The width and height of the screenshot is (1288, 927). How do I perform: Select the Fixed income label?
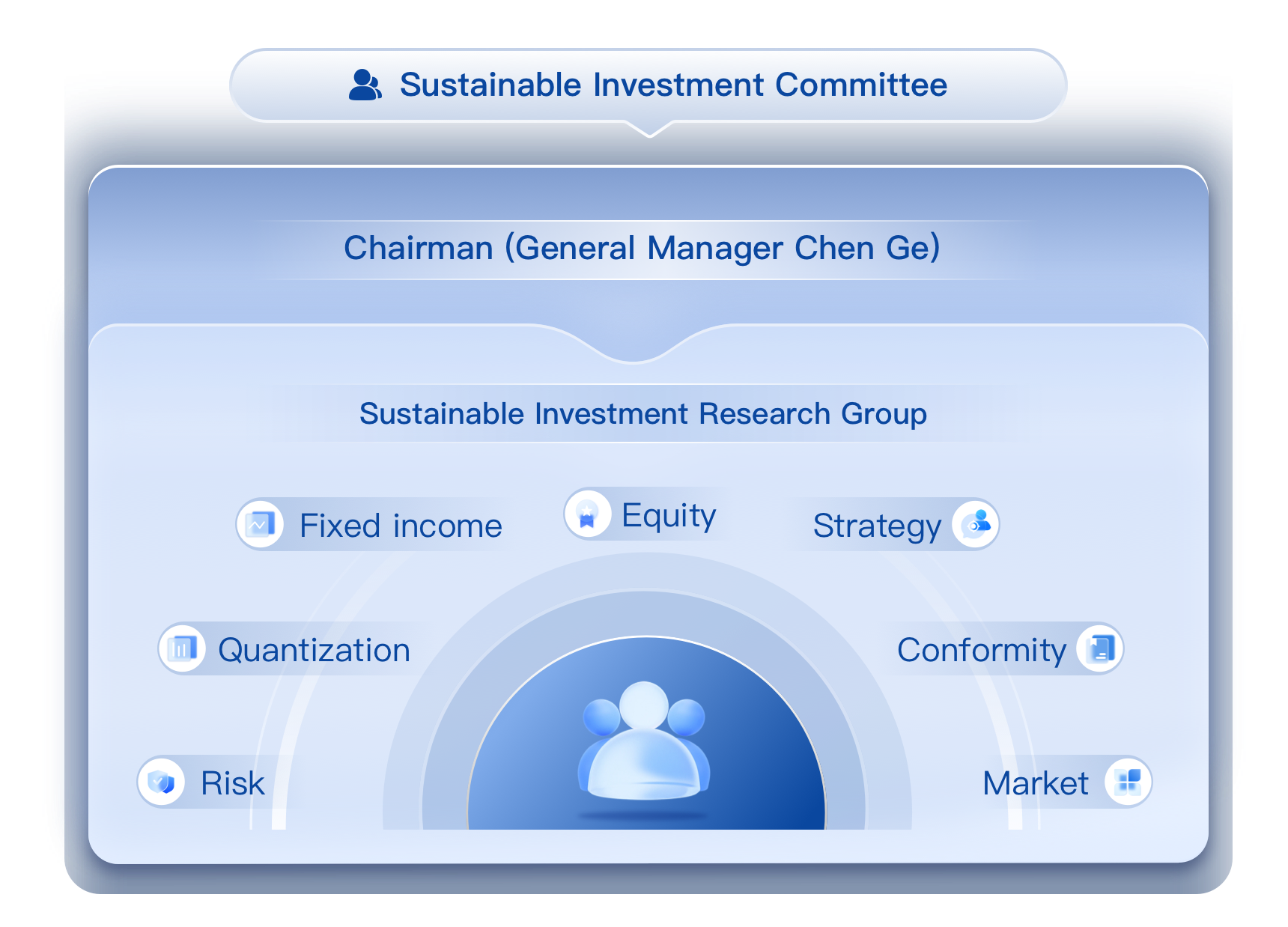401,526
